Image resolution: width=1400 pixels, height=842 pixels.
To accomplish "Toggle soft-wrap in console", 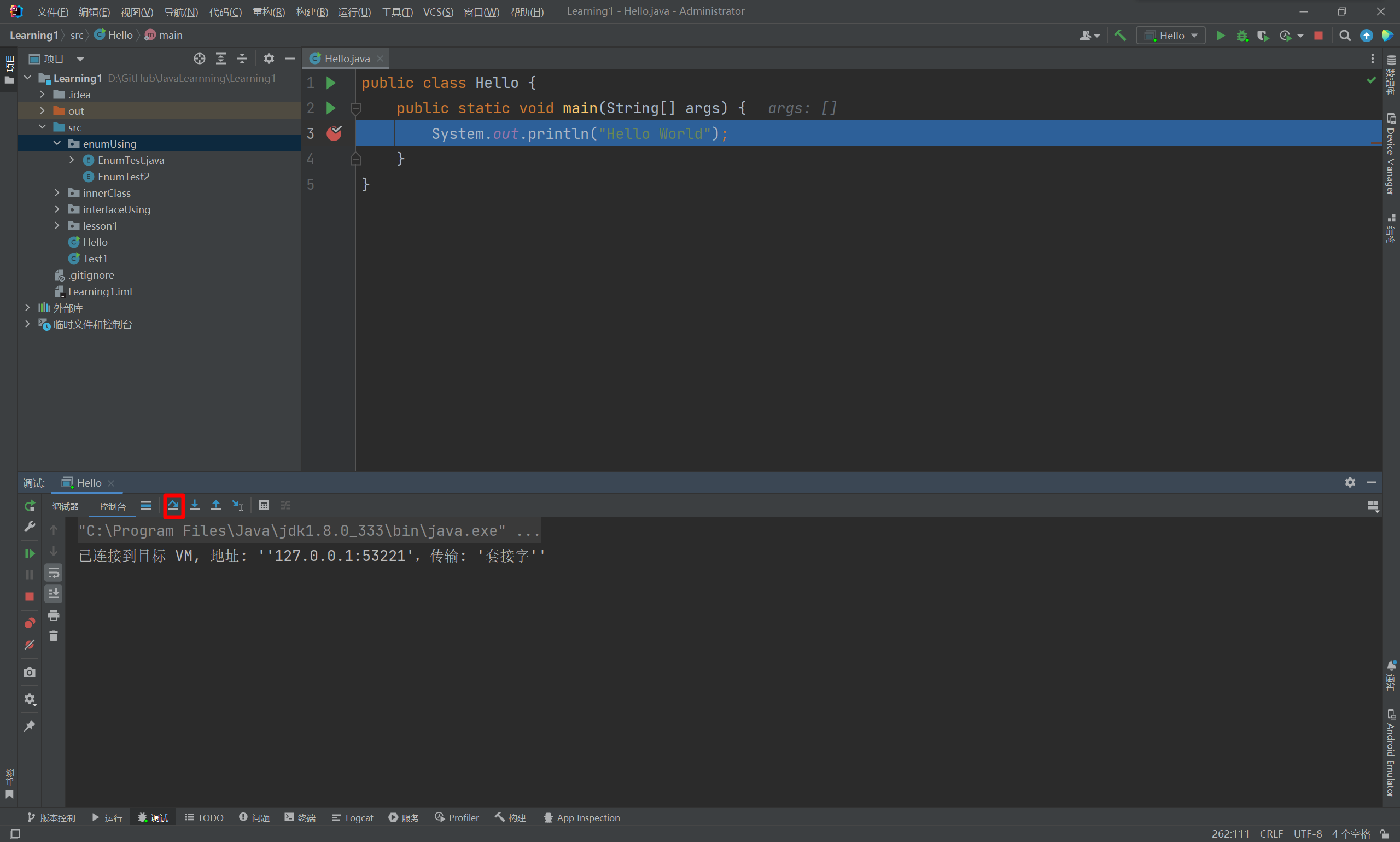I will pyautogui.click(x=54, y=573).
